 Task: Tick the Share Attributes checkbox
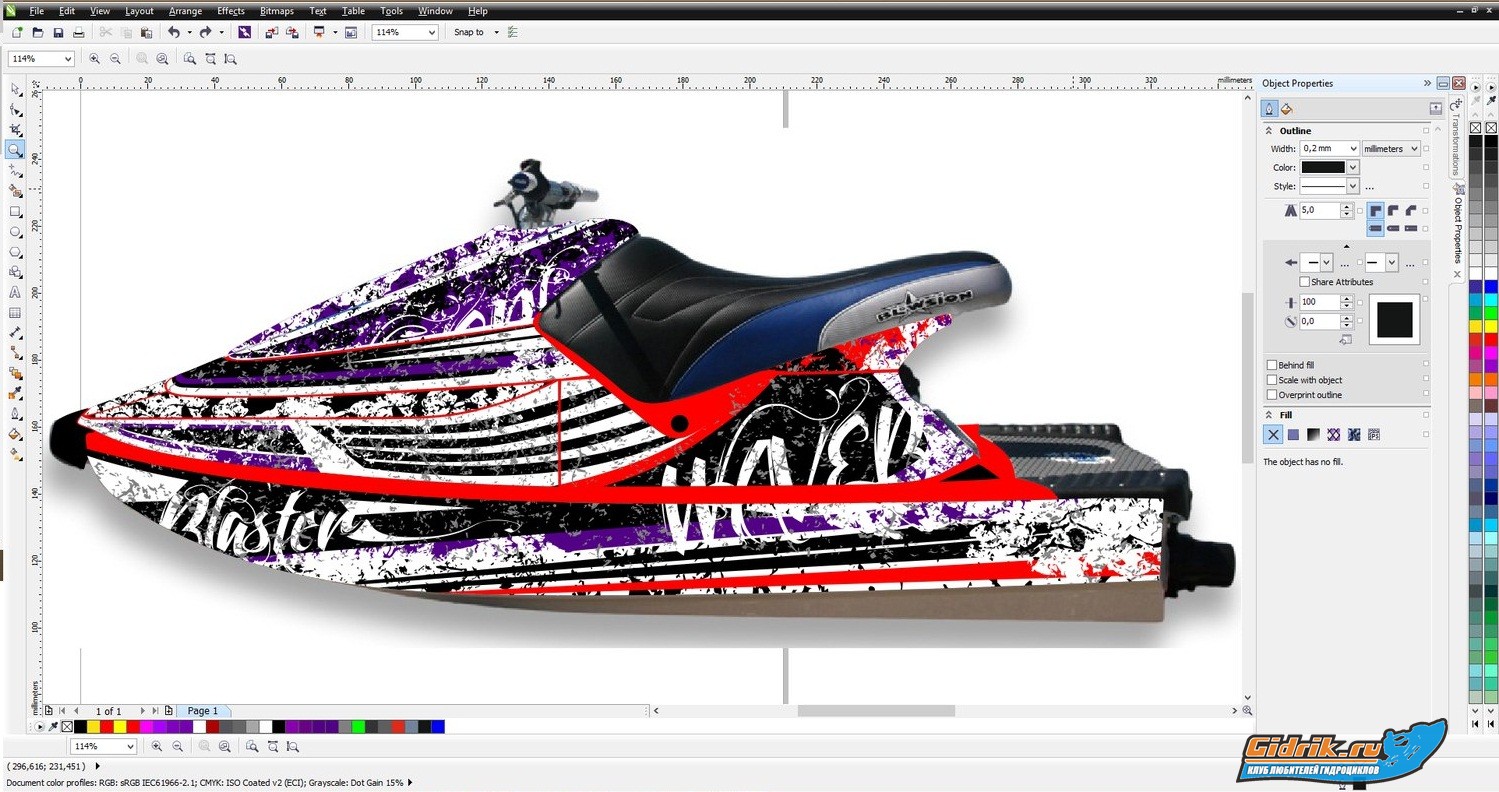coord(1304,283)
